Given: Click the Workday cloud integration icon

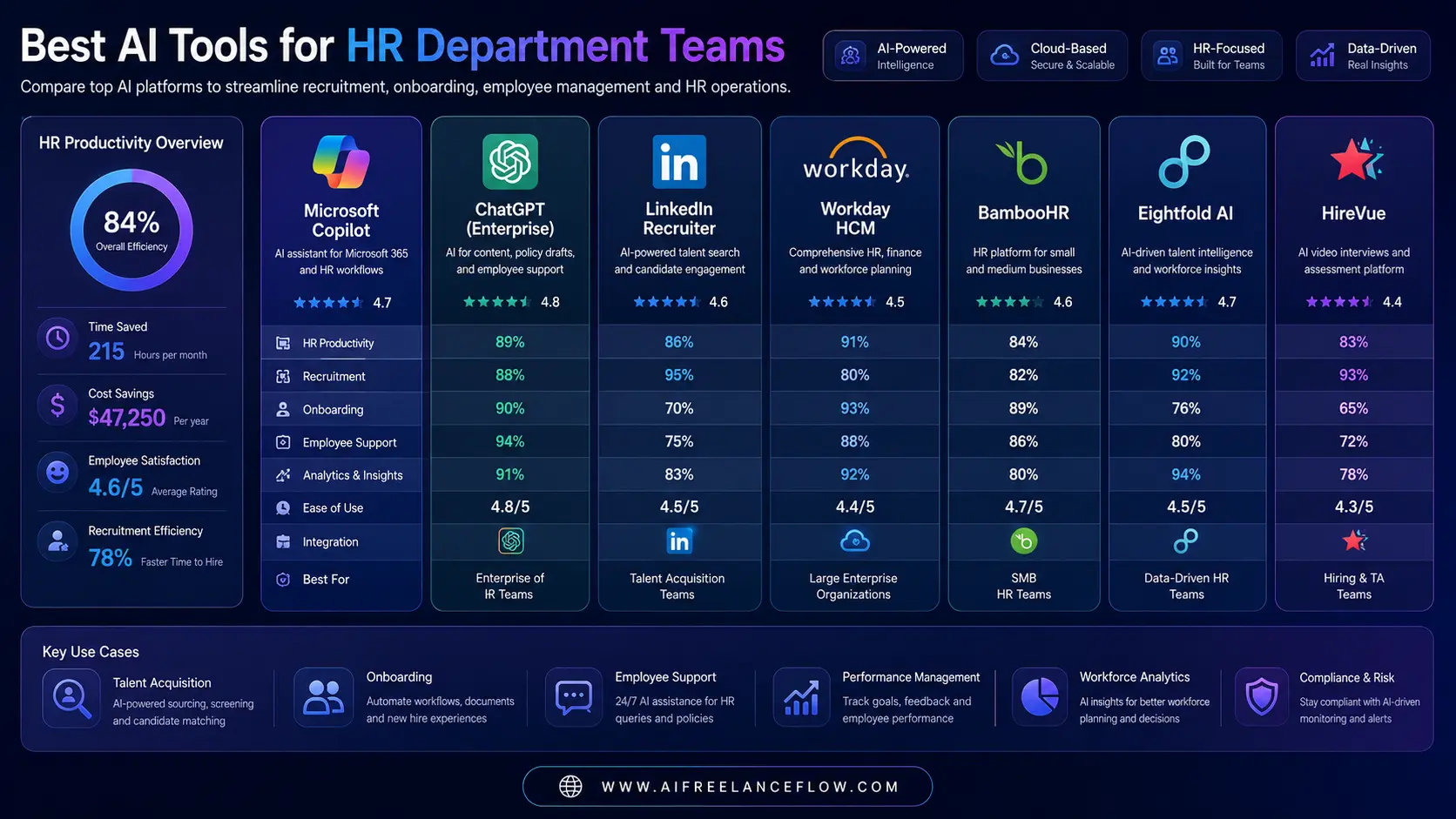Looking at the screenshot, I should point(855,541).
